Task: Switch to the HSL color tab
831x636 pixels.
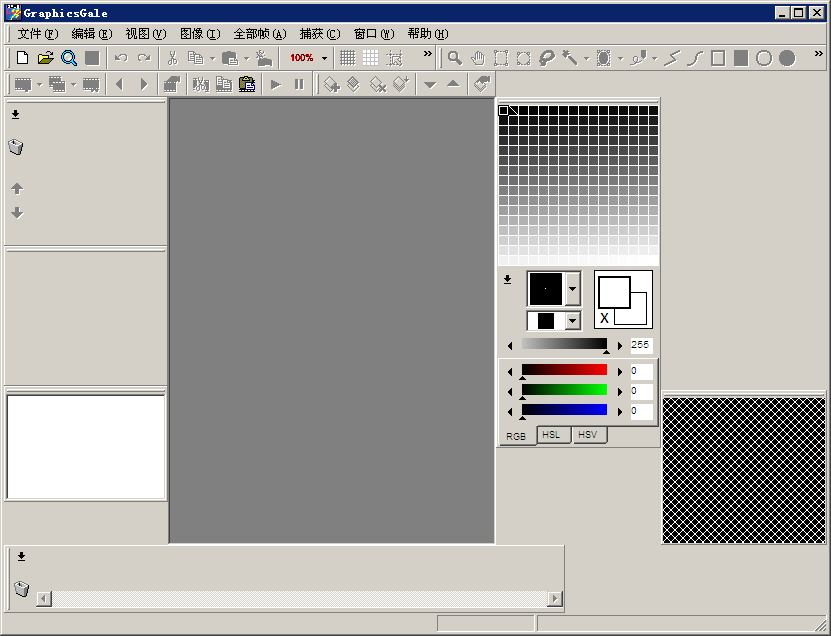Action: [x=552, y=434]
